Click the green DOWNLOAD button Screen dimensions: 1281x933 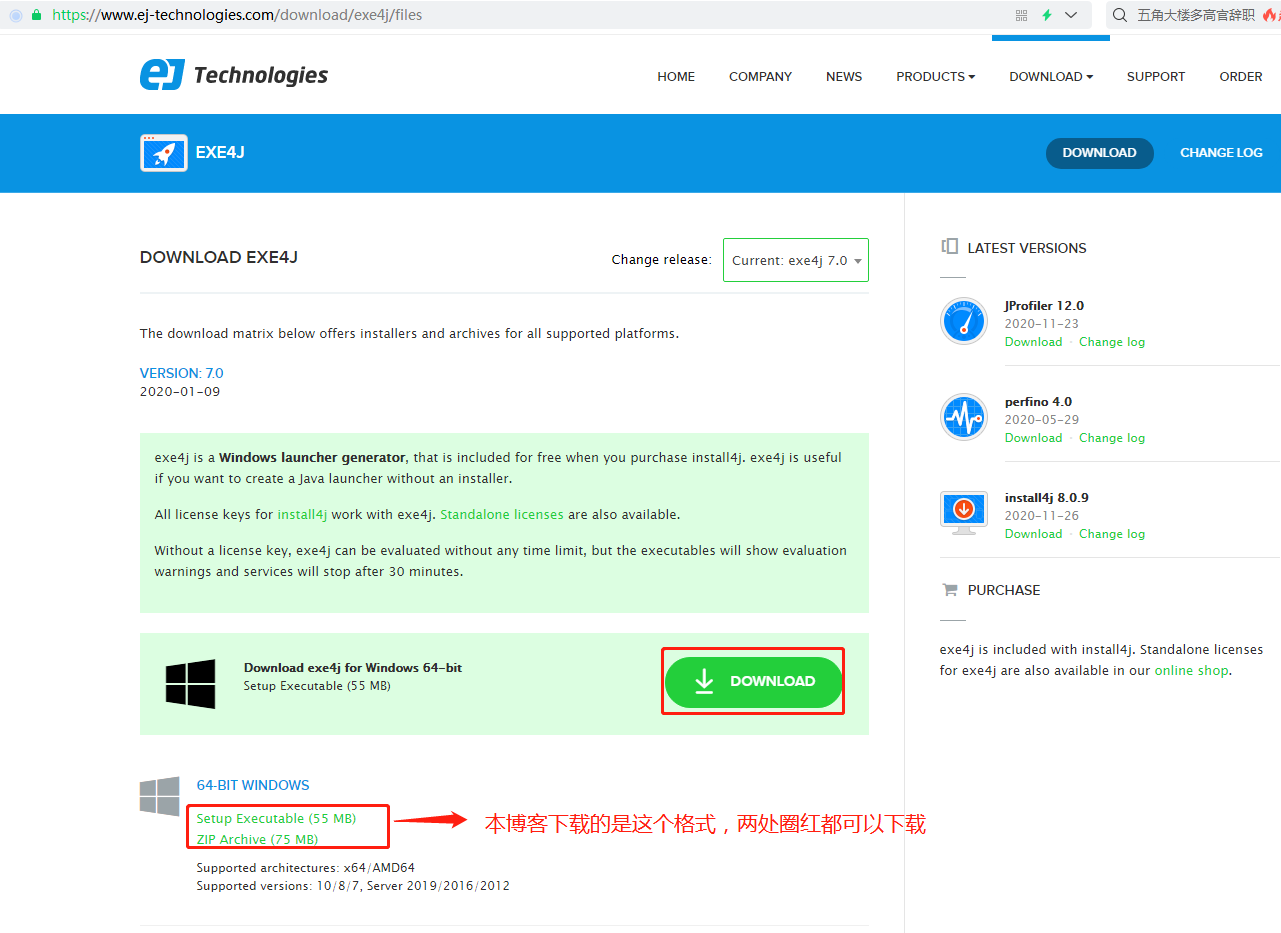(753, 682)
